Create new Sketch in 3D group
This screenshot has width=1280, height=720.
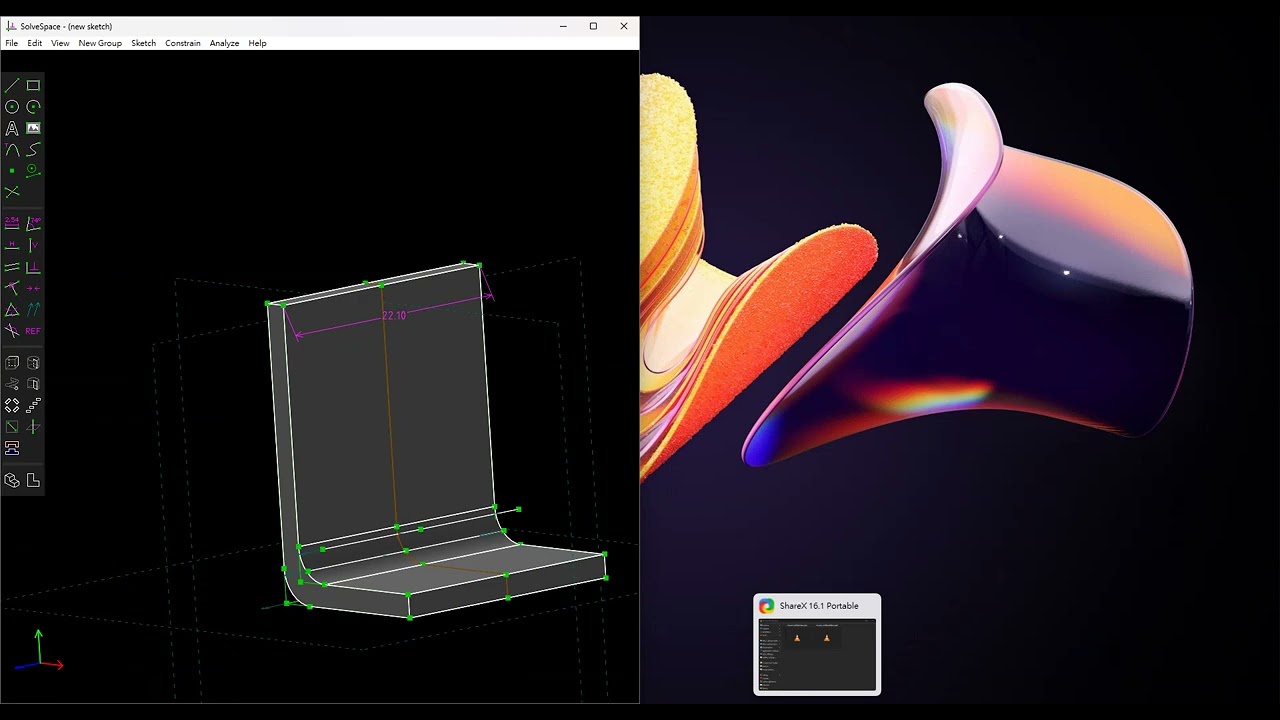point(33,427)
